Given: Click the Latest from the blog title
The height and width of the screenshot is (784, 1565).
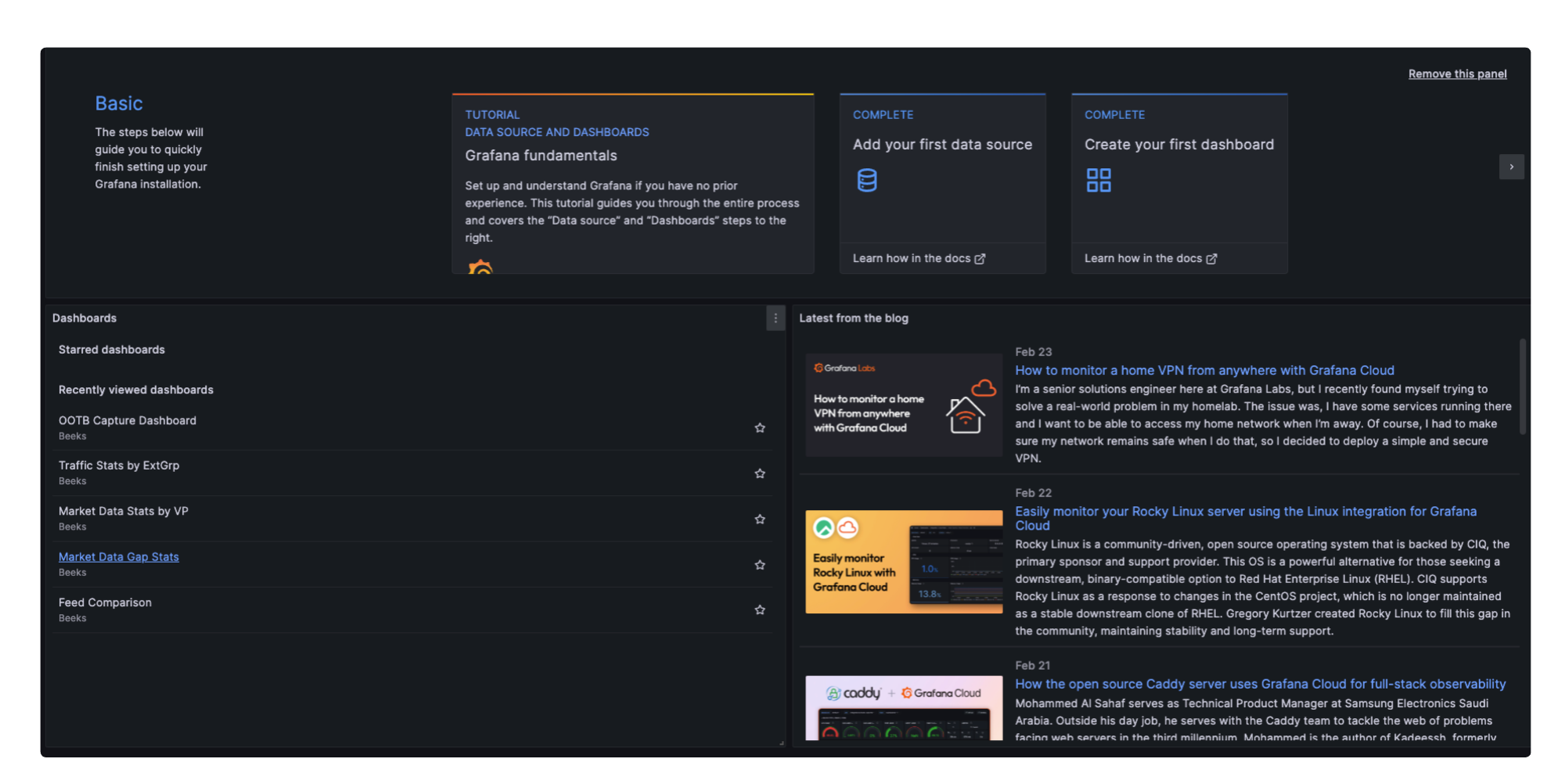Looking at the screenshot, I should [854, 318].
